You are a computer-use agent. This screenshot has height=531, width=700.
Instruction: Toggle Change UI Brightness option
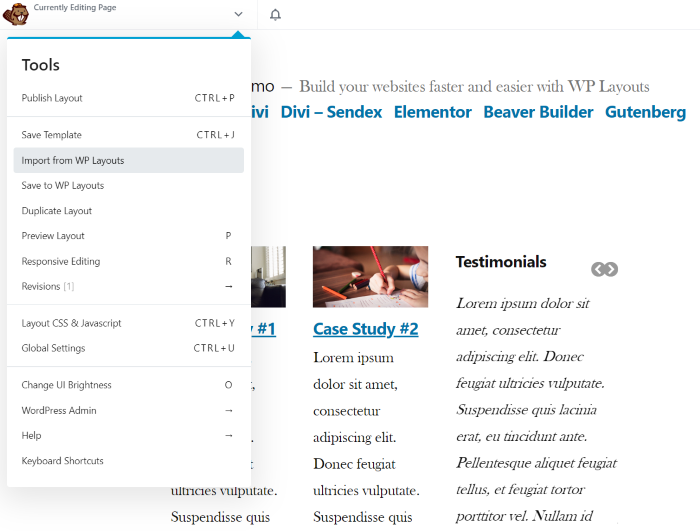point(129,385)
